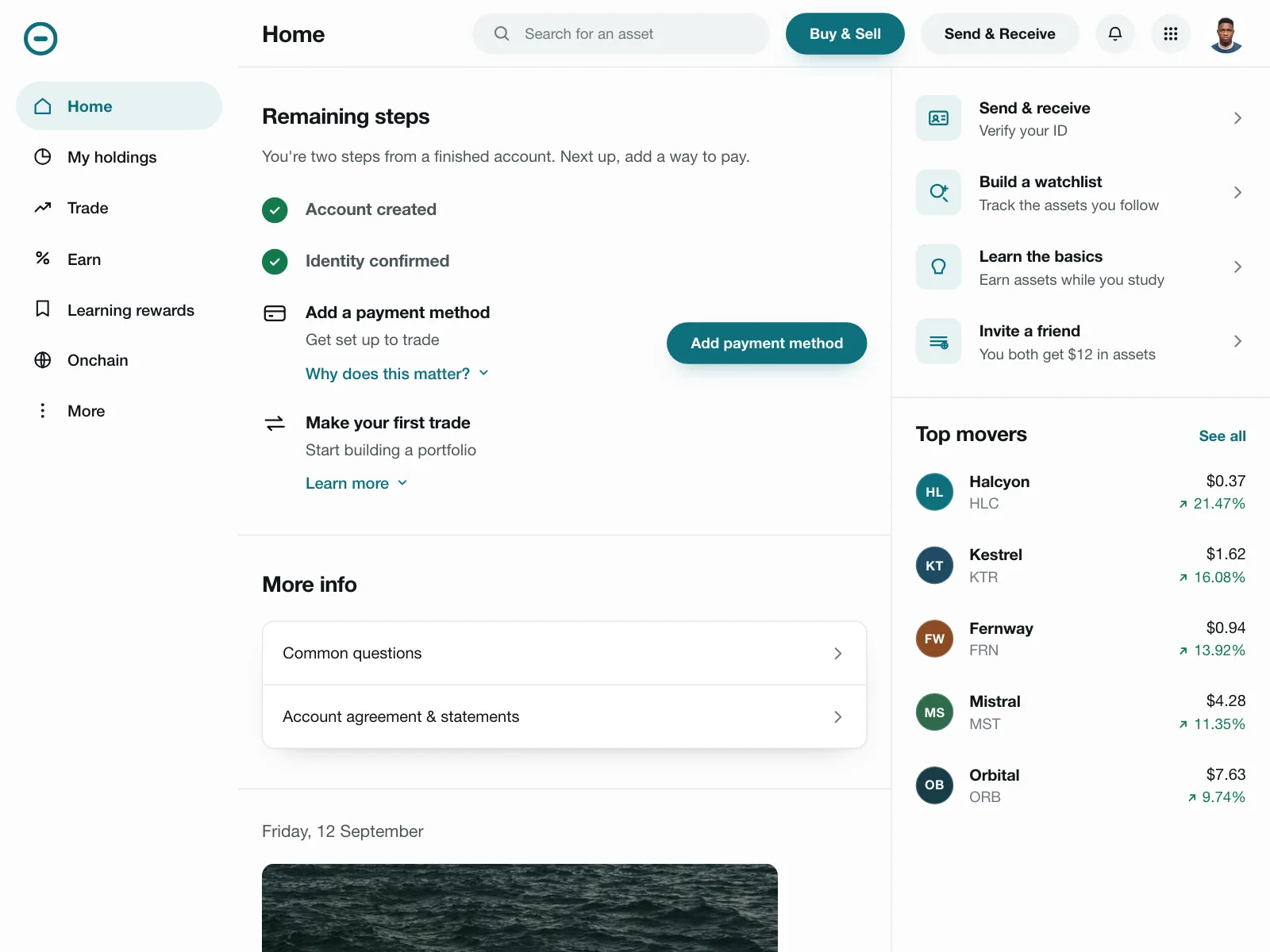Click the Identity confirmed checkmark
Viewport: 1270px width, 952px height.
click(275, 261)
